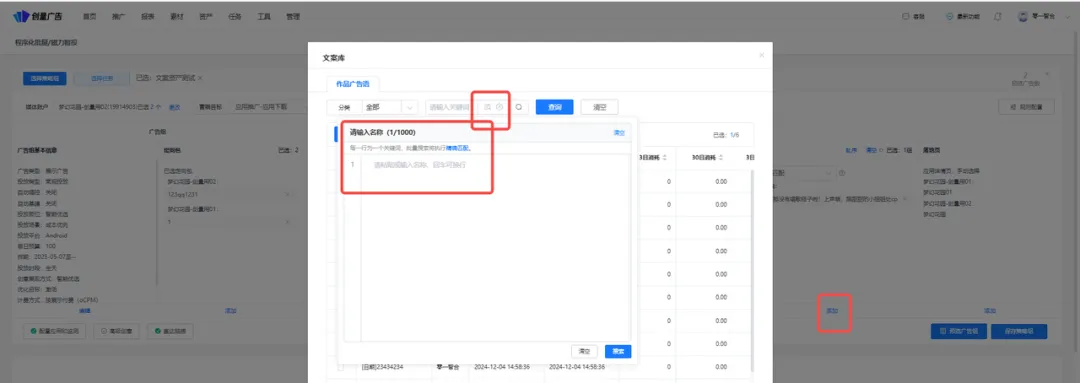This screenshot has width=1080, height=383.
Task: Click the blue 搜索 button in popup
Action: pyautogui.click(x=618, y=351)
